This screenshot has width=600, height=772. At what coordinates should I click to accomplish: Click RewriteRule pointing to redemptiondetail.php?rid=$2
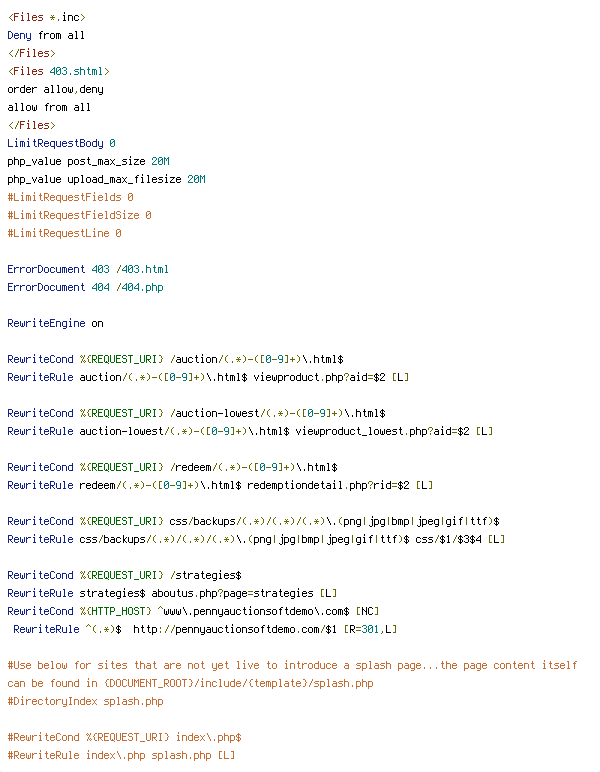point(220,485)
